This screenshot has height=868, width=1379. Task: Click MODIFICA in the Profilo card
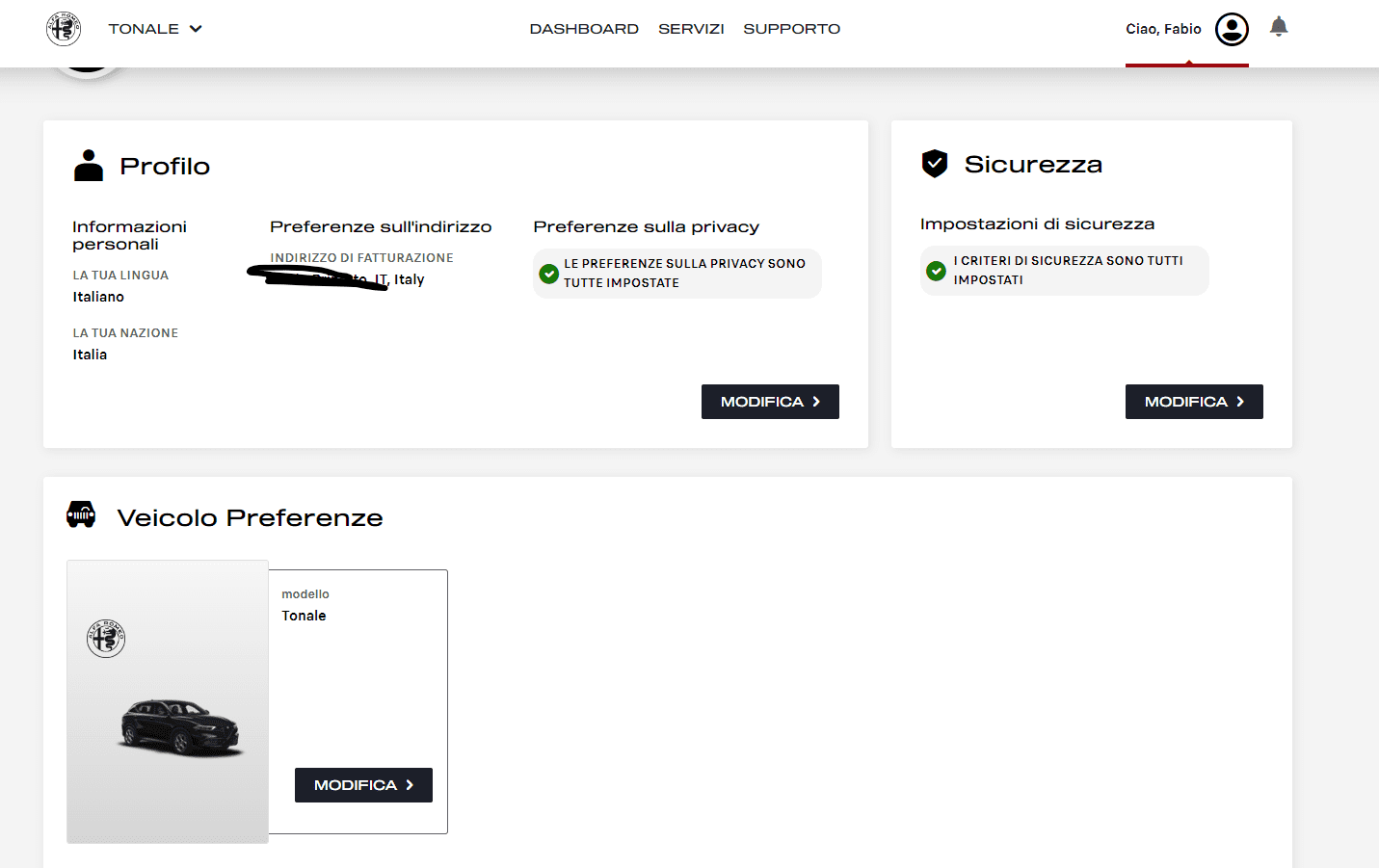coord(770,402)
